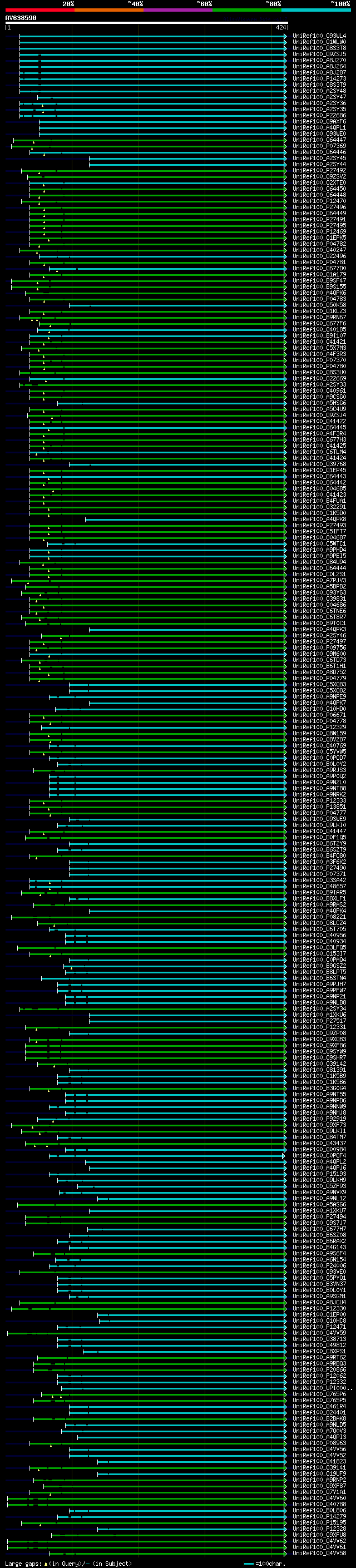This screenshot has width=356, height=1568.
Task: Select label UniRef100_C5YVW5
Action: coord(319,752)
